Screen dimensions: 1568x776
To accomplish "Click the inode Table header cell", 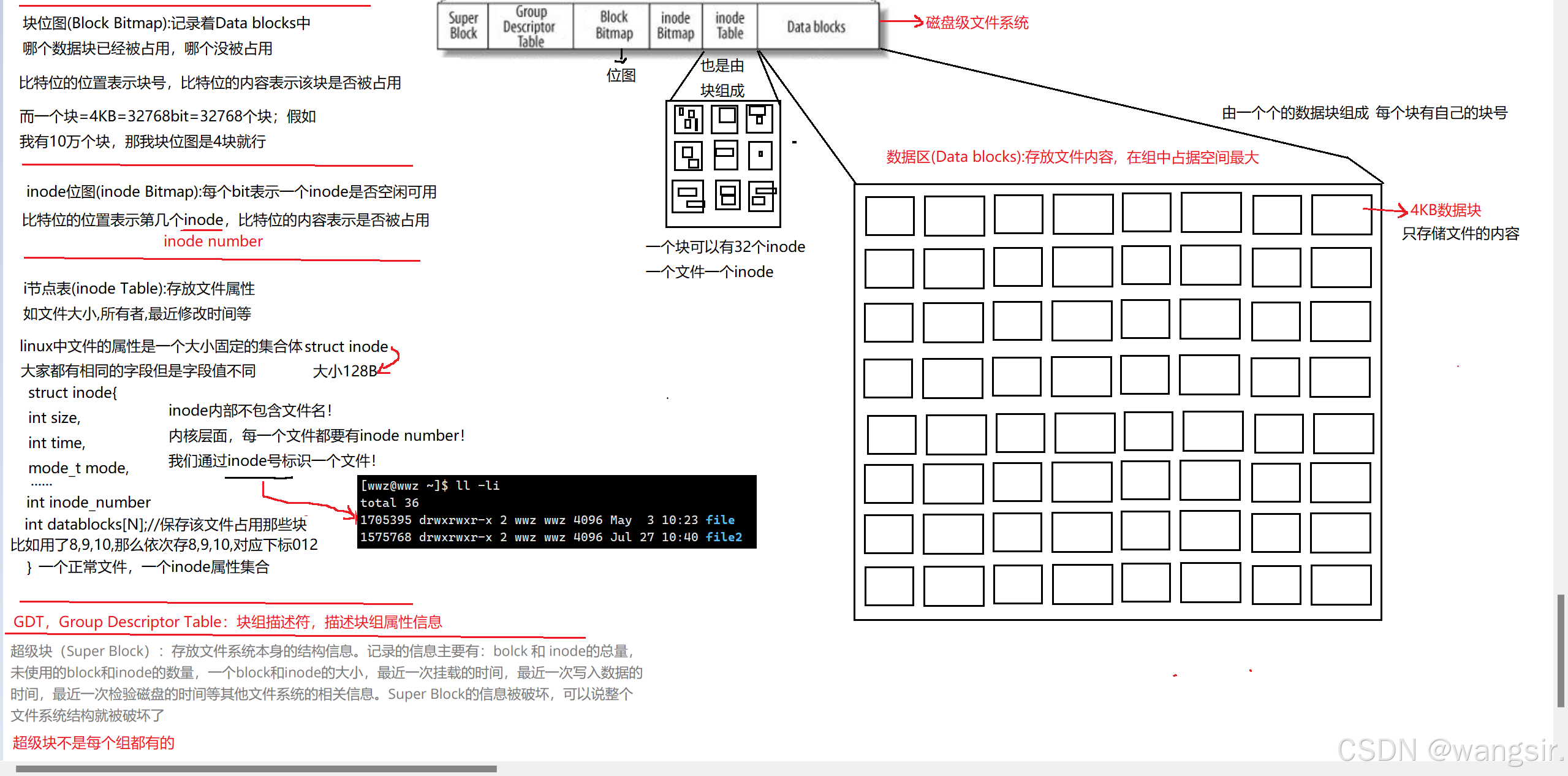I will click(729, 26).
